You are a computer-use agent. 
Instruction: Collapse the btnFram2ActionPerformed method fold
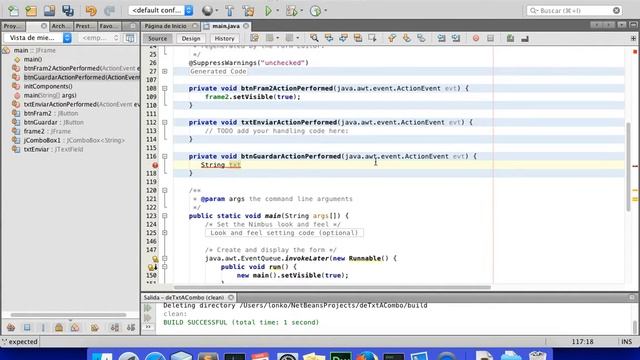pyautogui.click(x=164, y=88)
